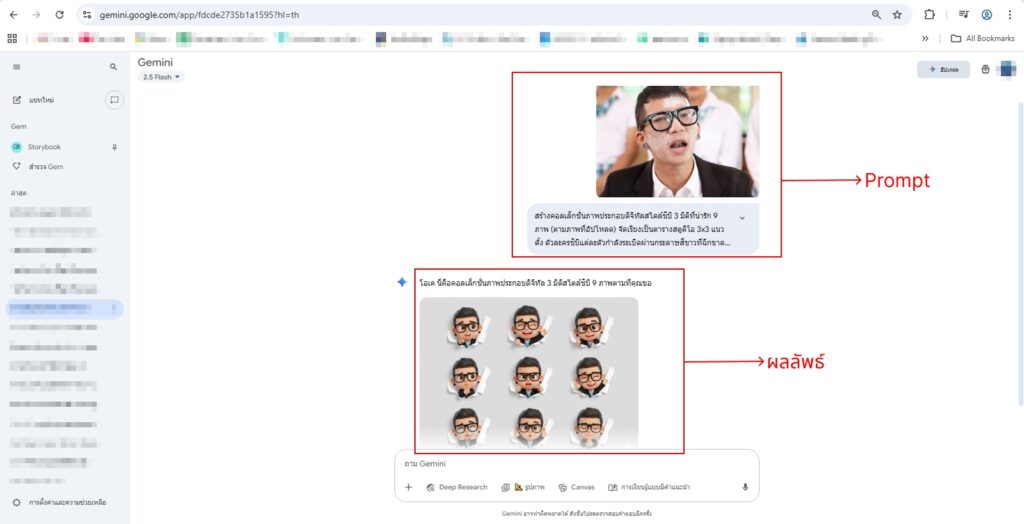Open the 2.5 Flash model dropdown
The width and height of the screenshot is (1024, 524).
(160, 77)
